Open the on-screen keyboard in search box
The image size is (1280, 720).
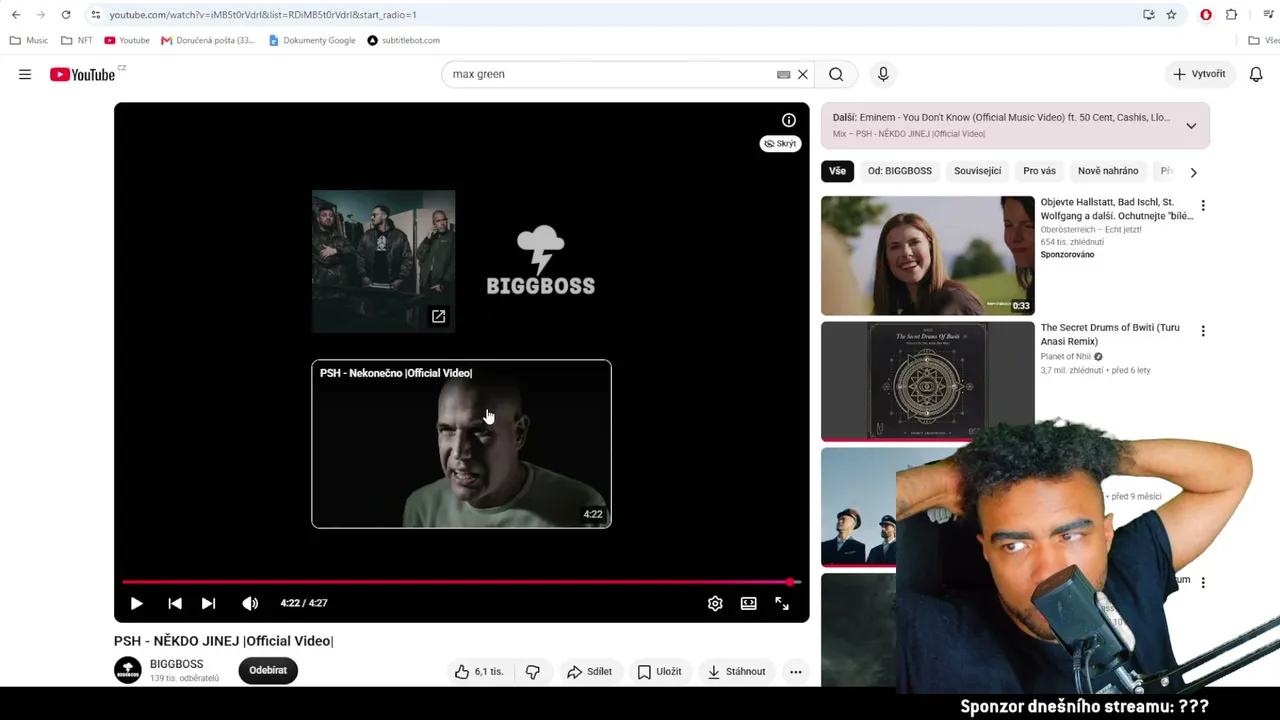pyautogui.click(x=784, y=74)
